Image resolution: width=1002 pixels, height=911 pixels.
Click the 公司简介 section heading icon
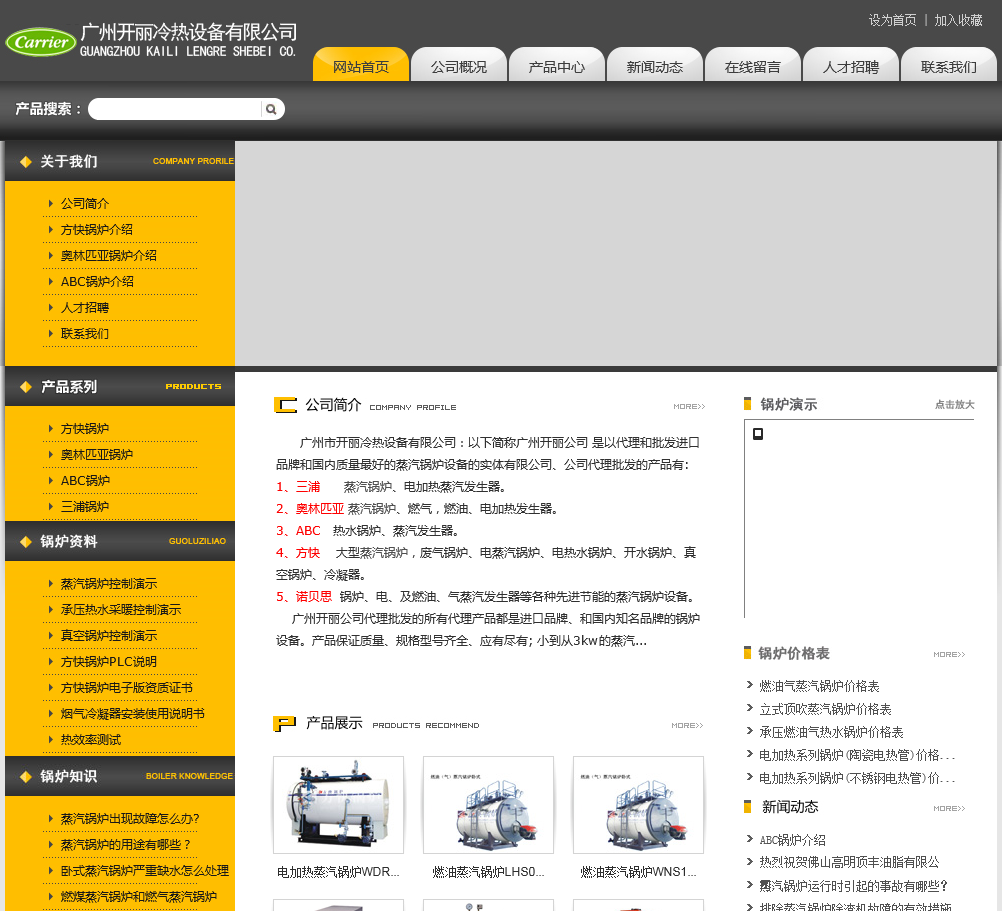click(285, 405)
